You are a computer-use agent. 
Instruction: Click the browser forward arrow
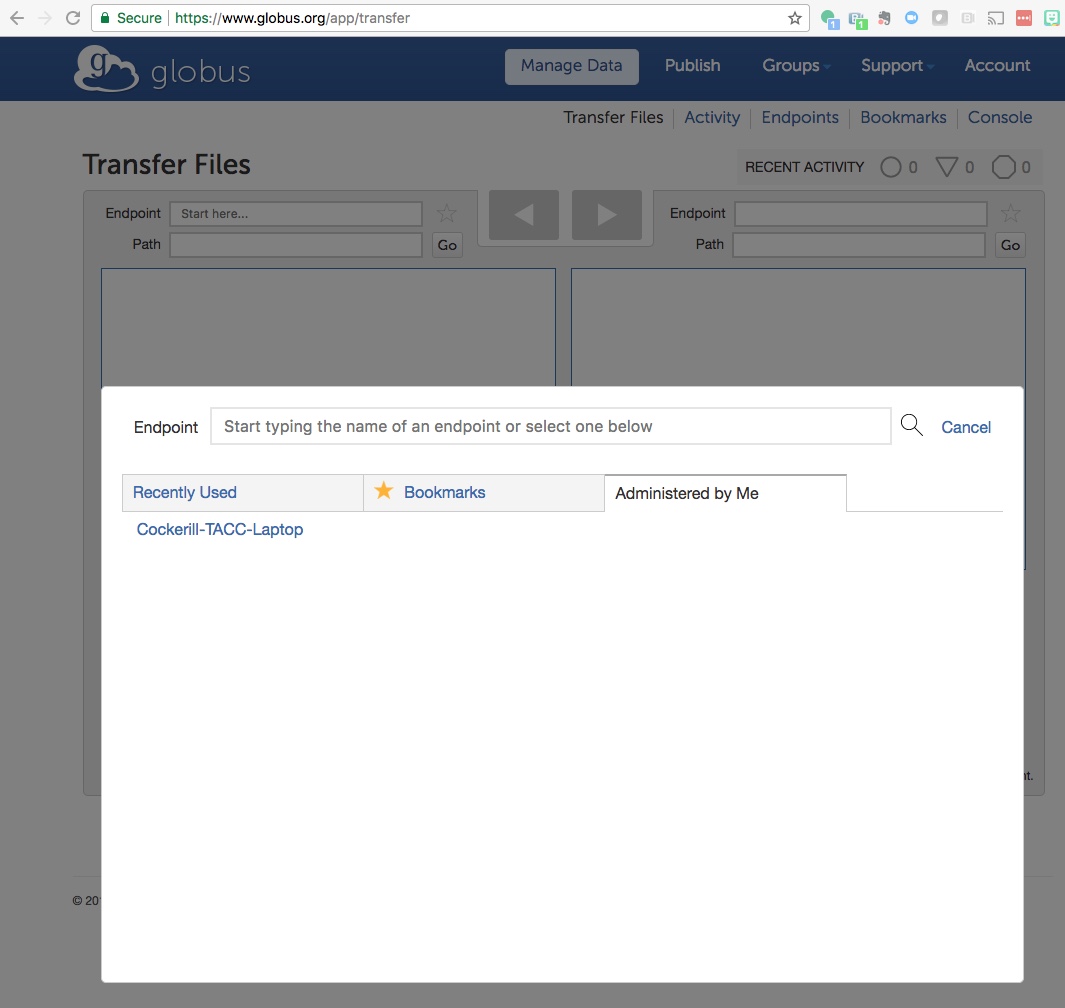coord(45,18)
